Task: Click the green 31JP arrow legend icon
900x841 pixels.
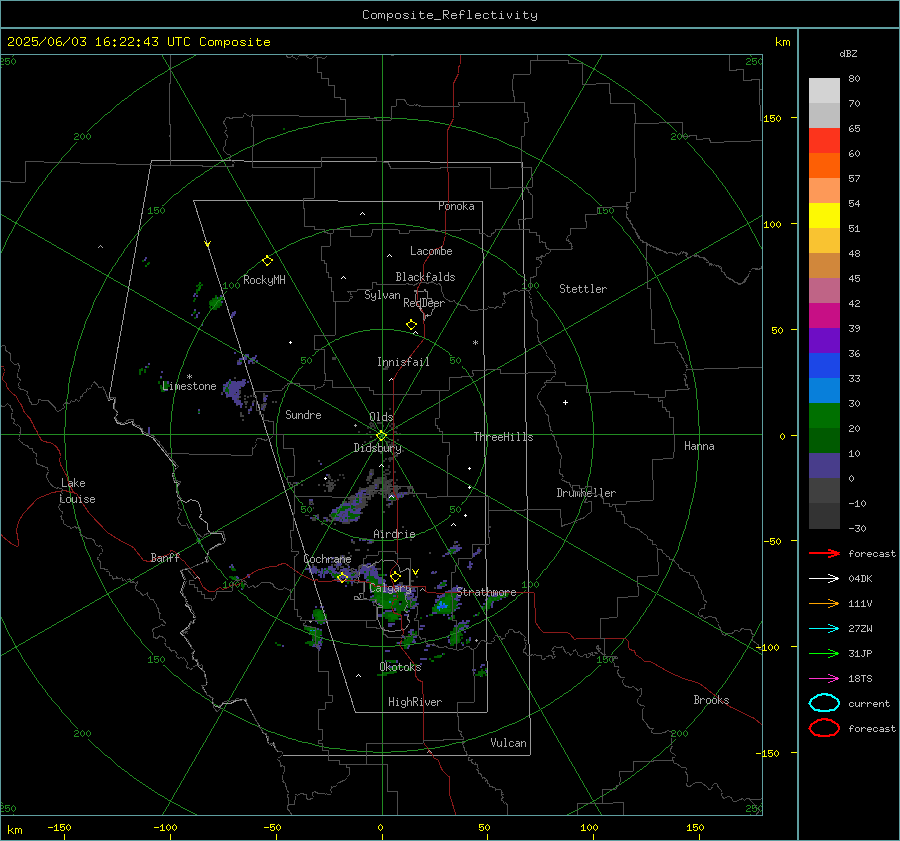Action: coord(824,653)
